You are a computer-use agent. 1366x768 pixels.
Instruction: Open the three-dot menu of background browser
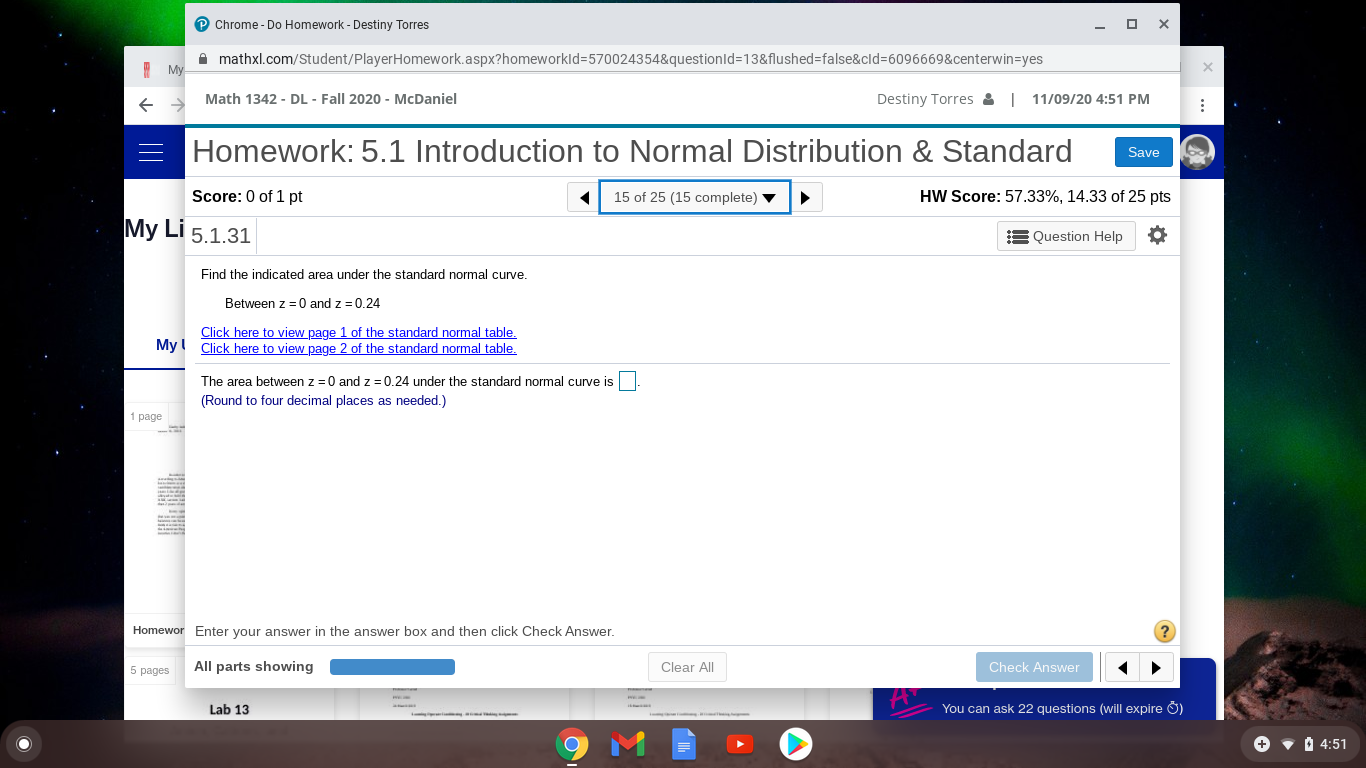tap(1202, 105)
